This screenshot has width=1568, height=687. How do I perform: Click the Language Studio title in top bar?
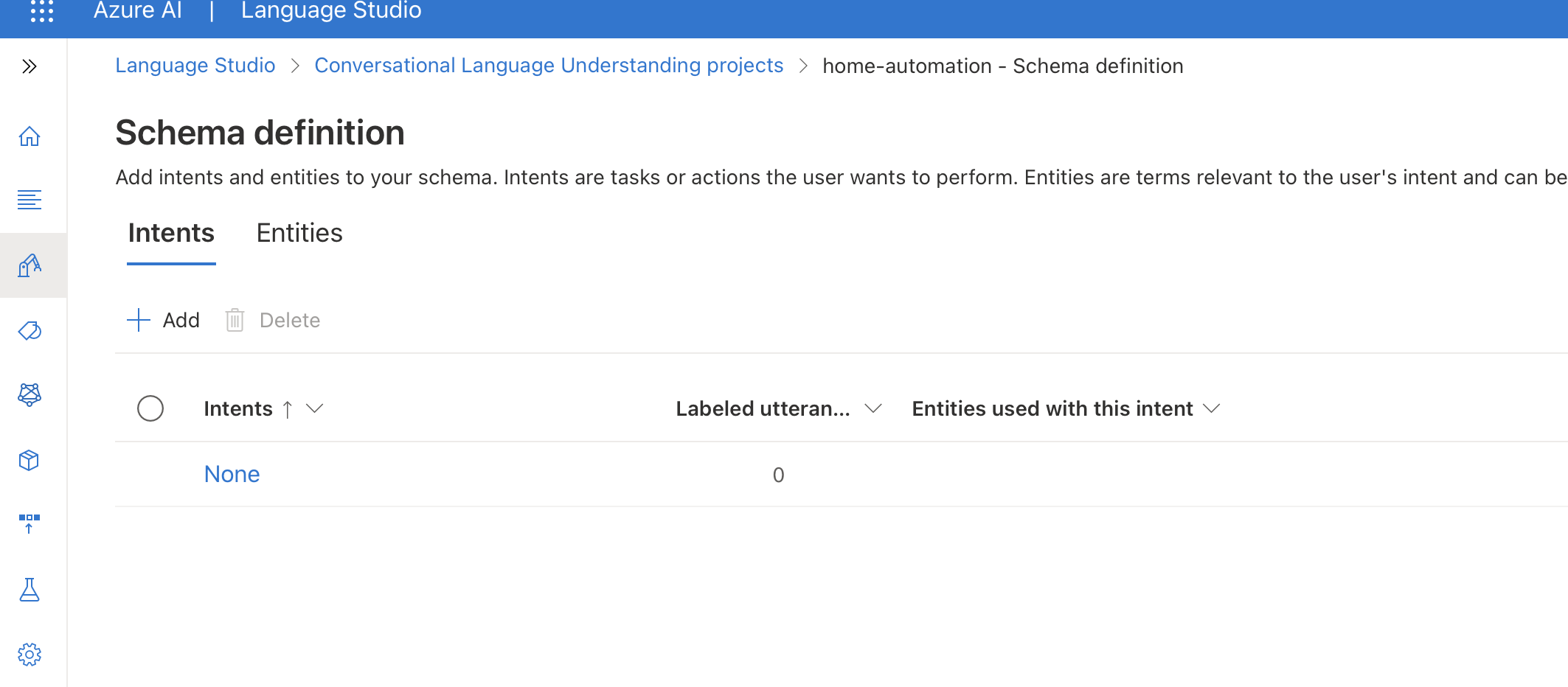coord(331,11)
